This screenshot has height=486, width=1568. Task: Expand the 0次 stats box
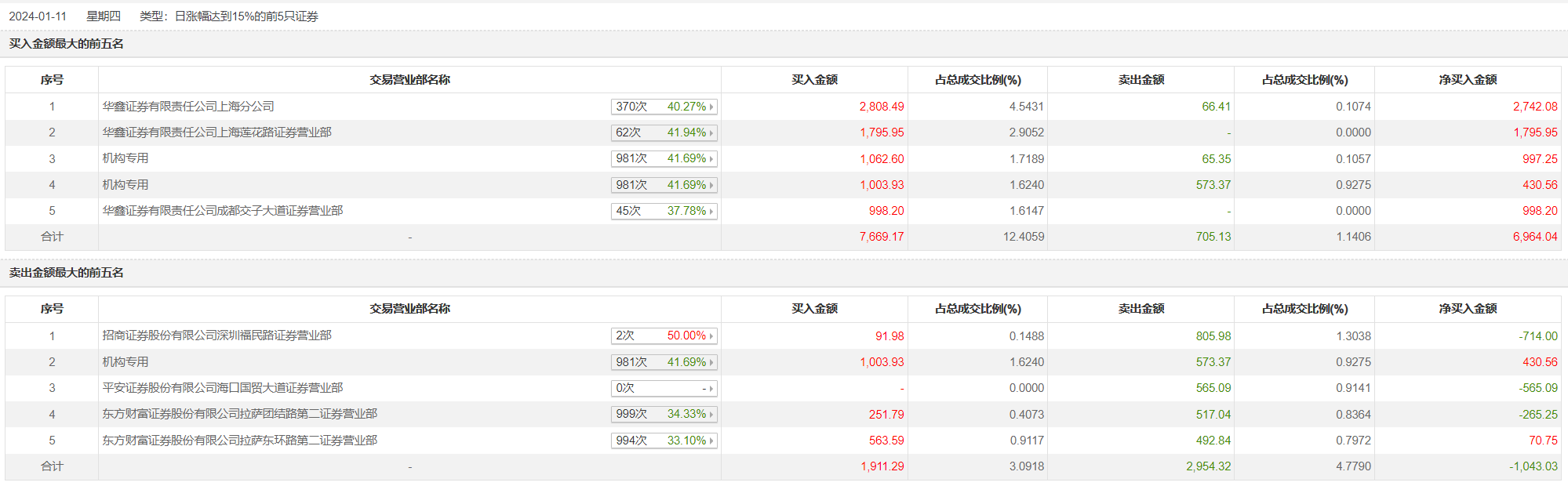664,388
